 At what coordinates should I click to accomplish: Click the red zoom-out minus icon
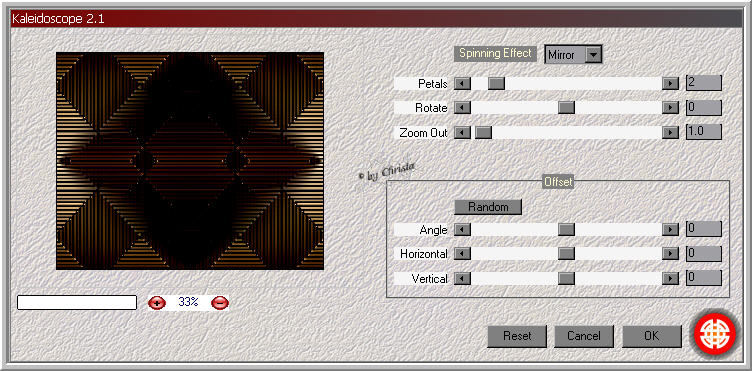pos(220,302)
